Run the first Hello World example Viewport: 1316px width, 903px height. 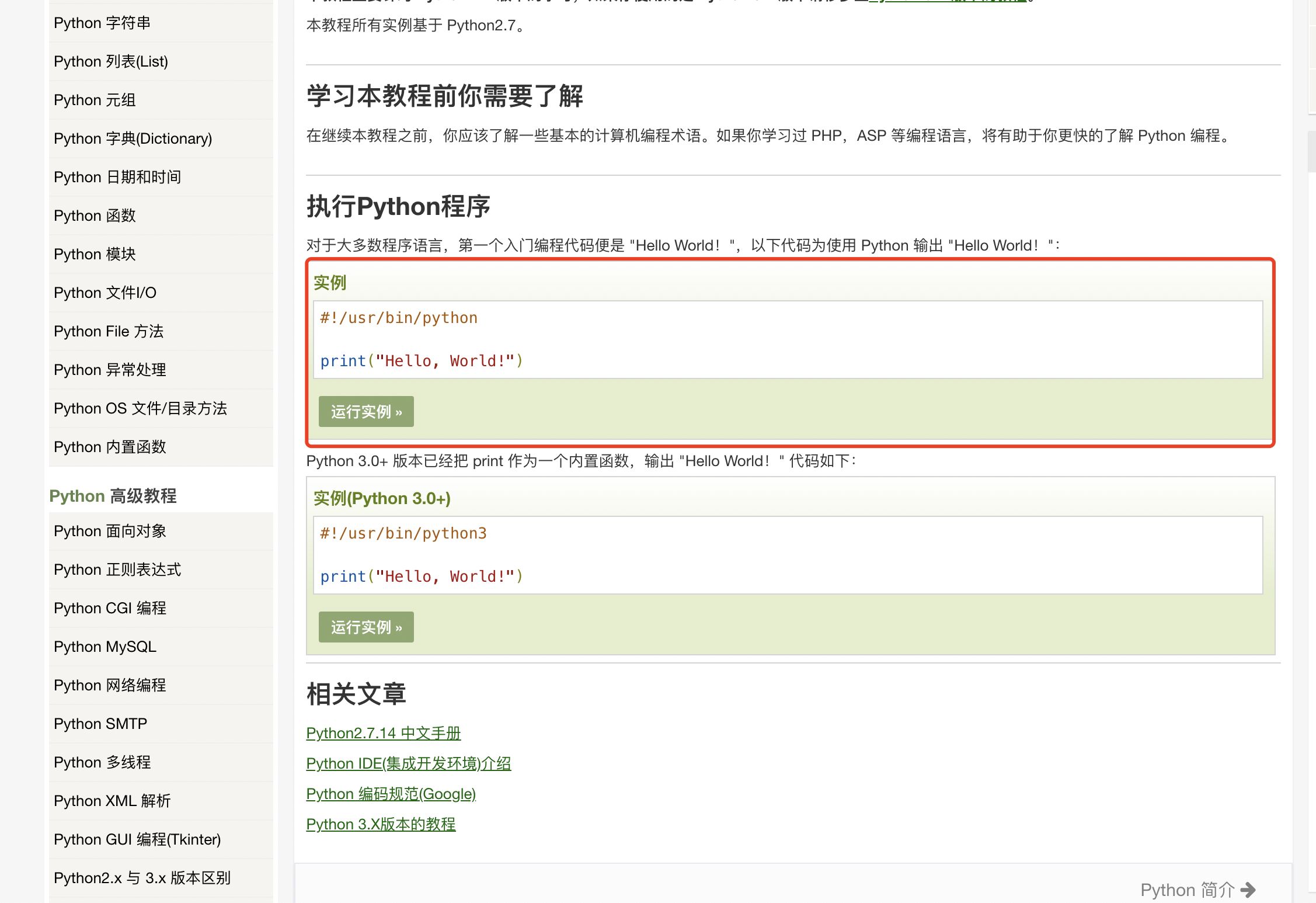(x=366, y=412)
